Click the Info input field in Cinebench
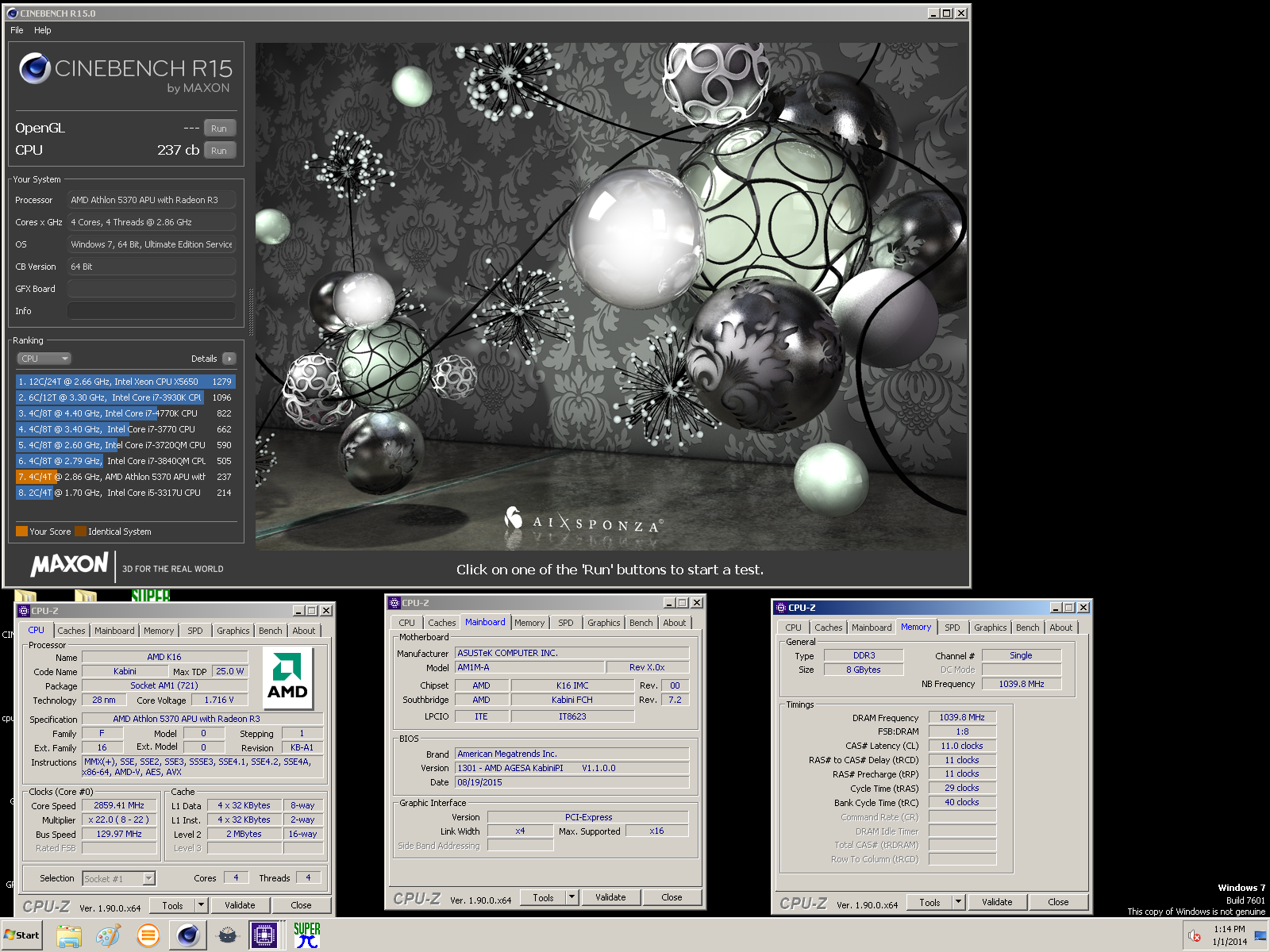Viewport: 1270px width, 952px height. click(152, 311)
